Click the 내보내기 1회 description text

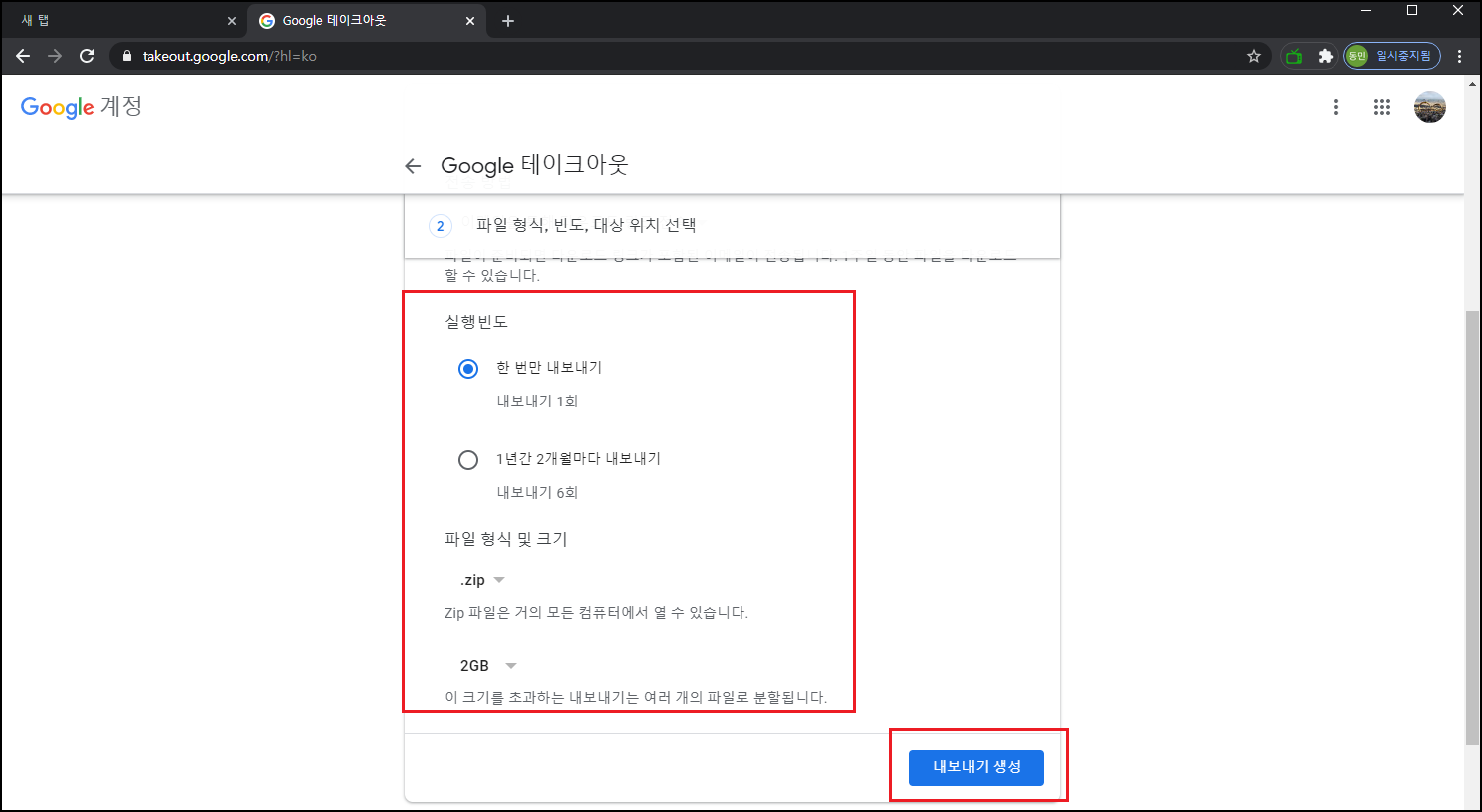[537, 401]
